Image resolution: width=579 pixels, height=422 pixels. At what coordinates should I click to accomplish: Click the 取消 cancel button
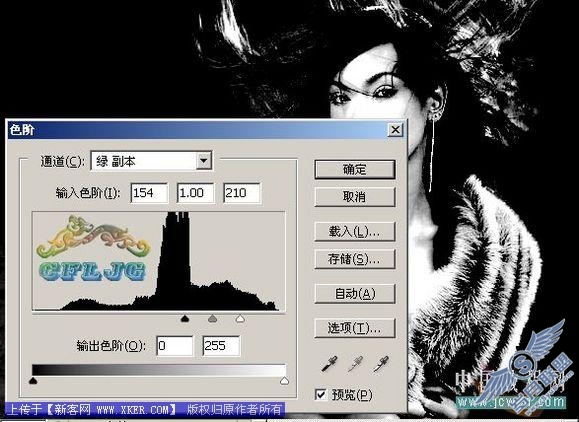click(x=354, y=197)
